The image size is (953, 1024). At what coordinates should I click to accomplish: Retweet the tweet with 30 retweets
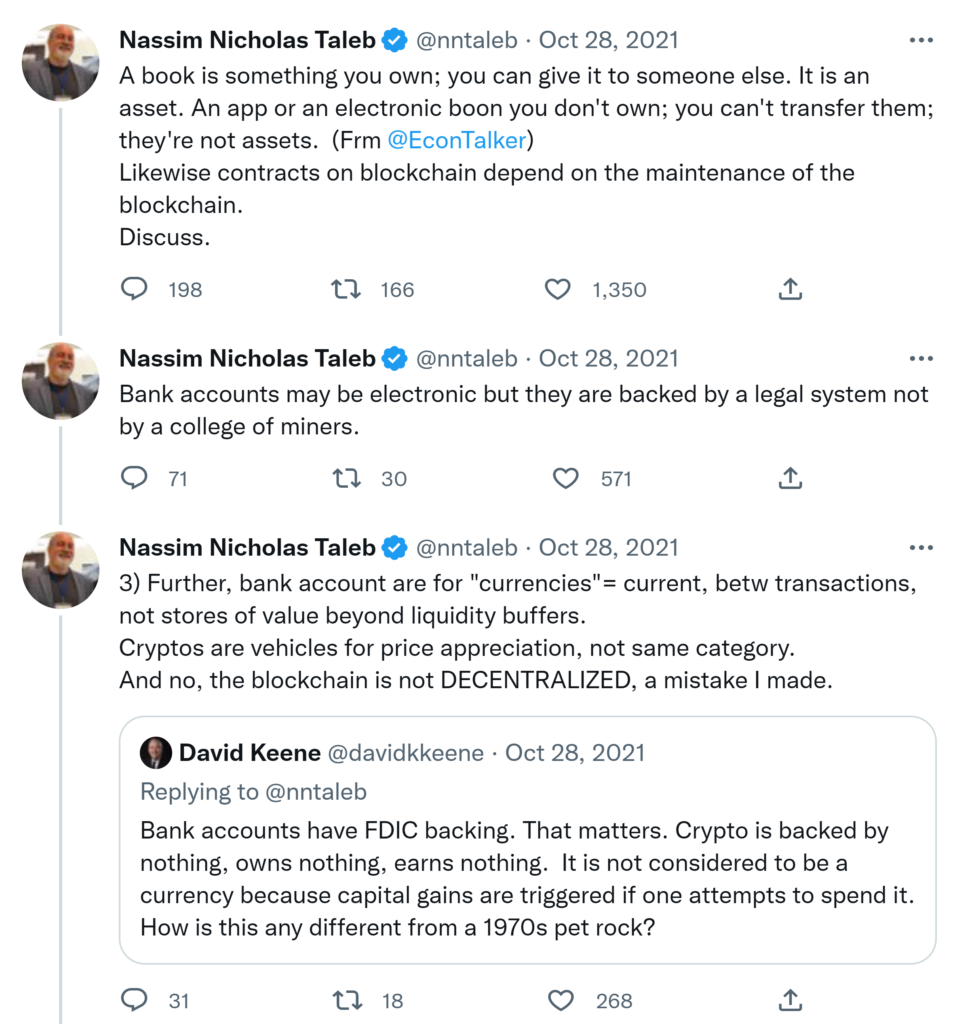click(x=346, y=478)
